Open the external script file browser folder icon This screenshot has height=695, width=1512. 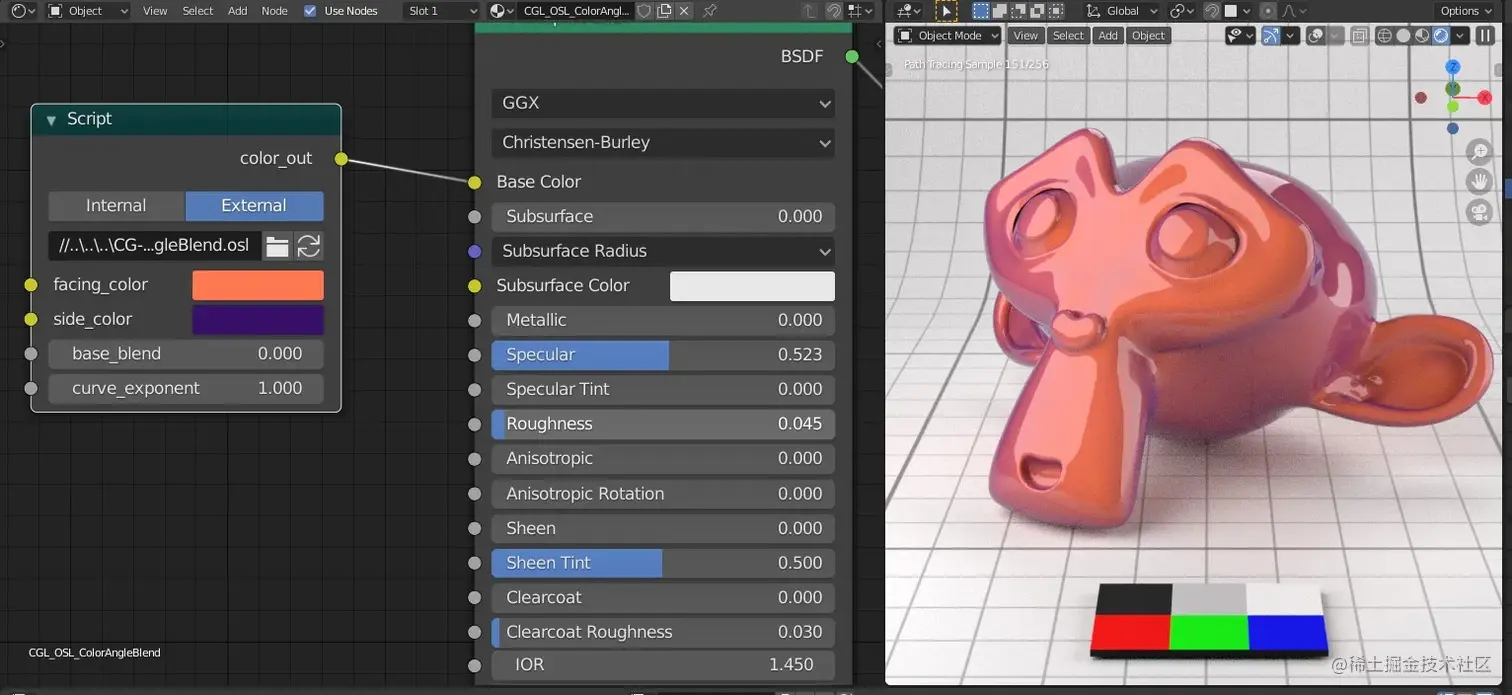point(277,246)
